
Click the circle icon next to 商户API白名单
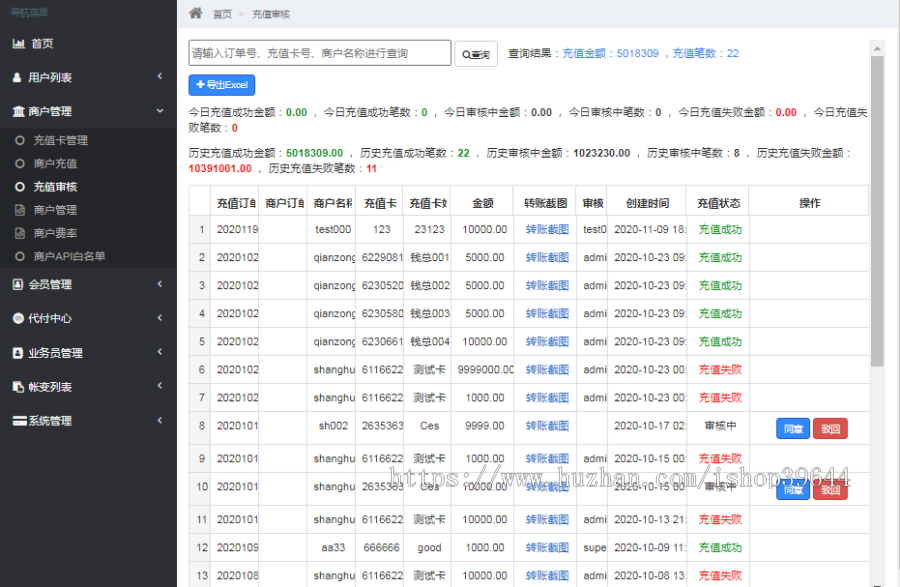coord(20,256)
